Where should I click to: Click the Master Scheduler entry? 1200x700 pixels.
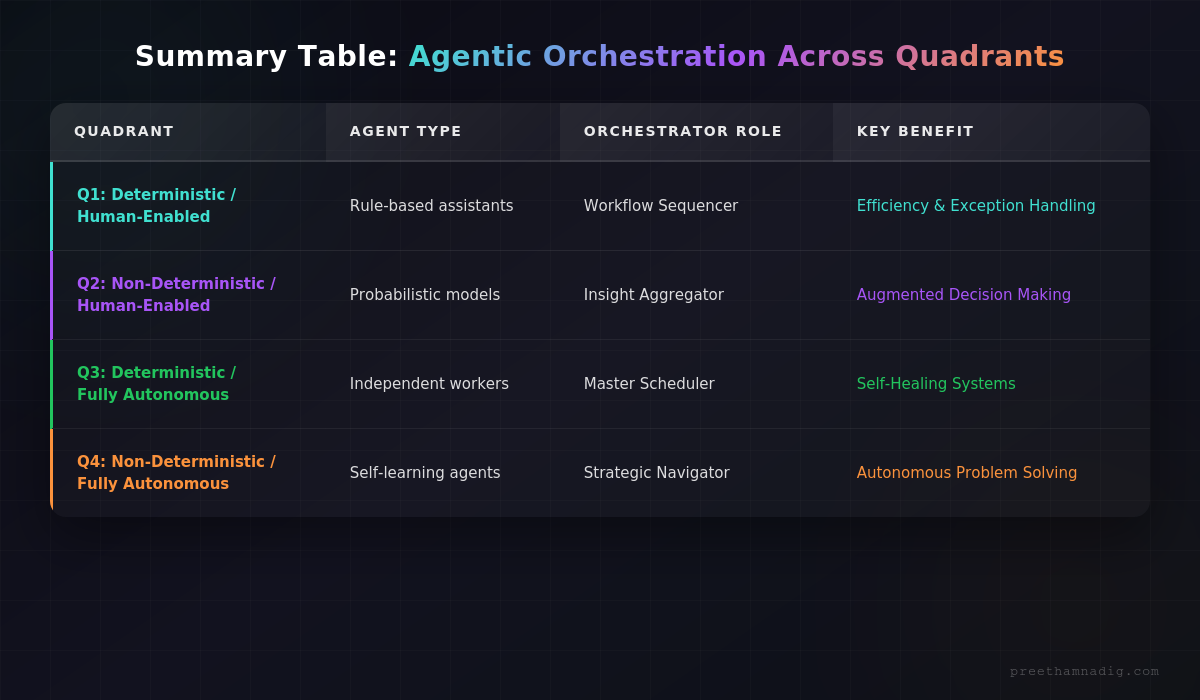coord(649,384)
